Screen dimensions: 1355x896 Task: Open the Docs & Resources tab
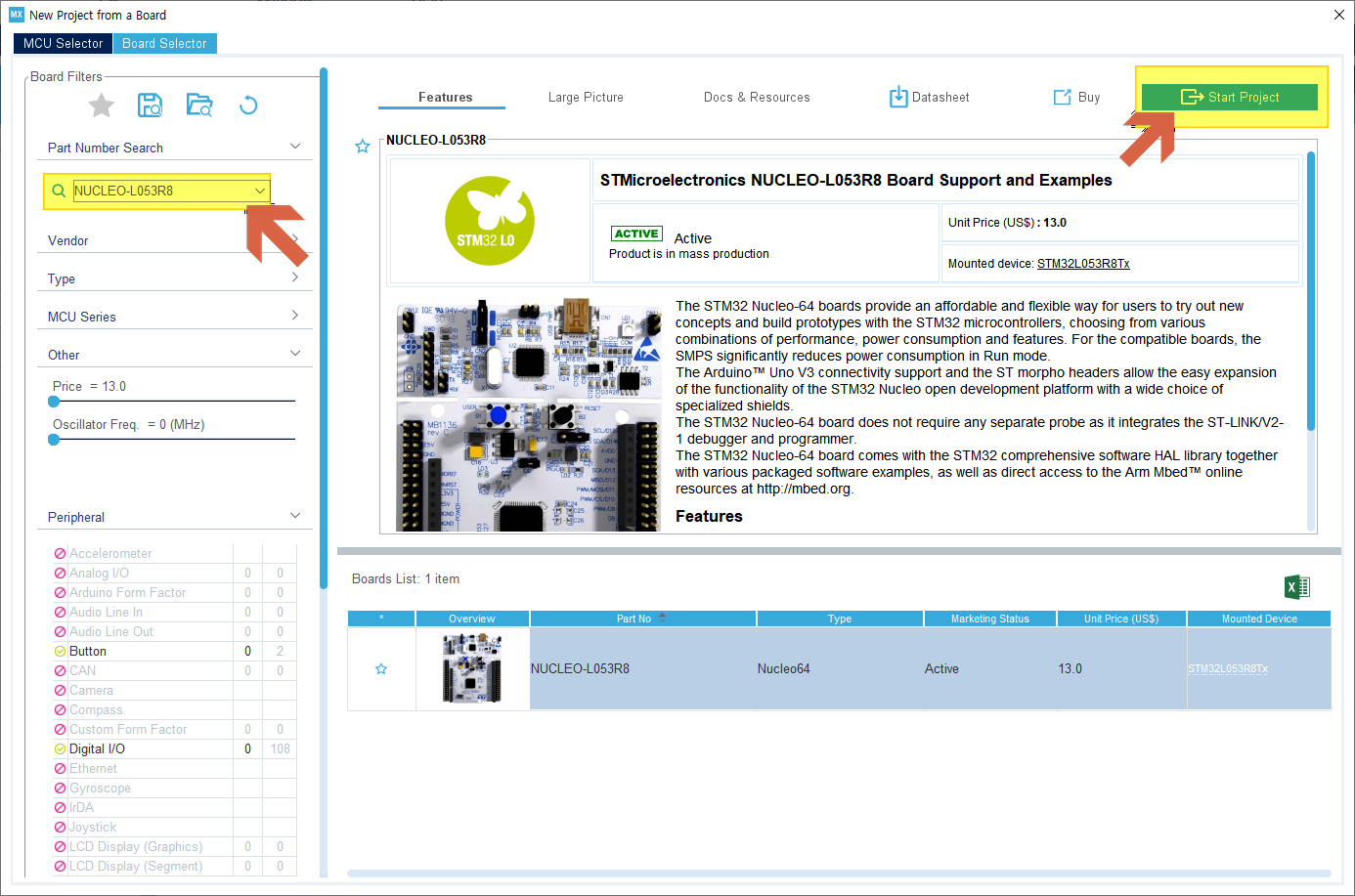(757, 97)
